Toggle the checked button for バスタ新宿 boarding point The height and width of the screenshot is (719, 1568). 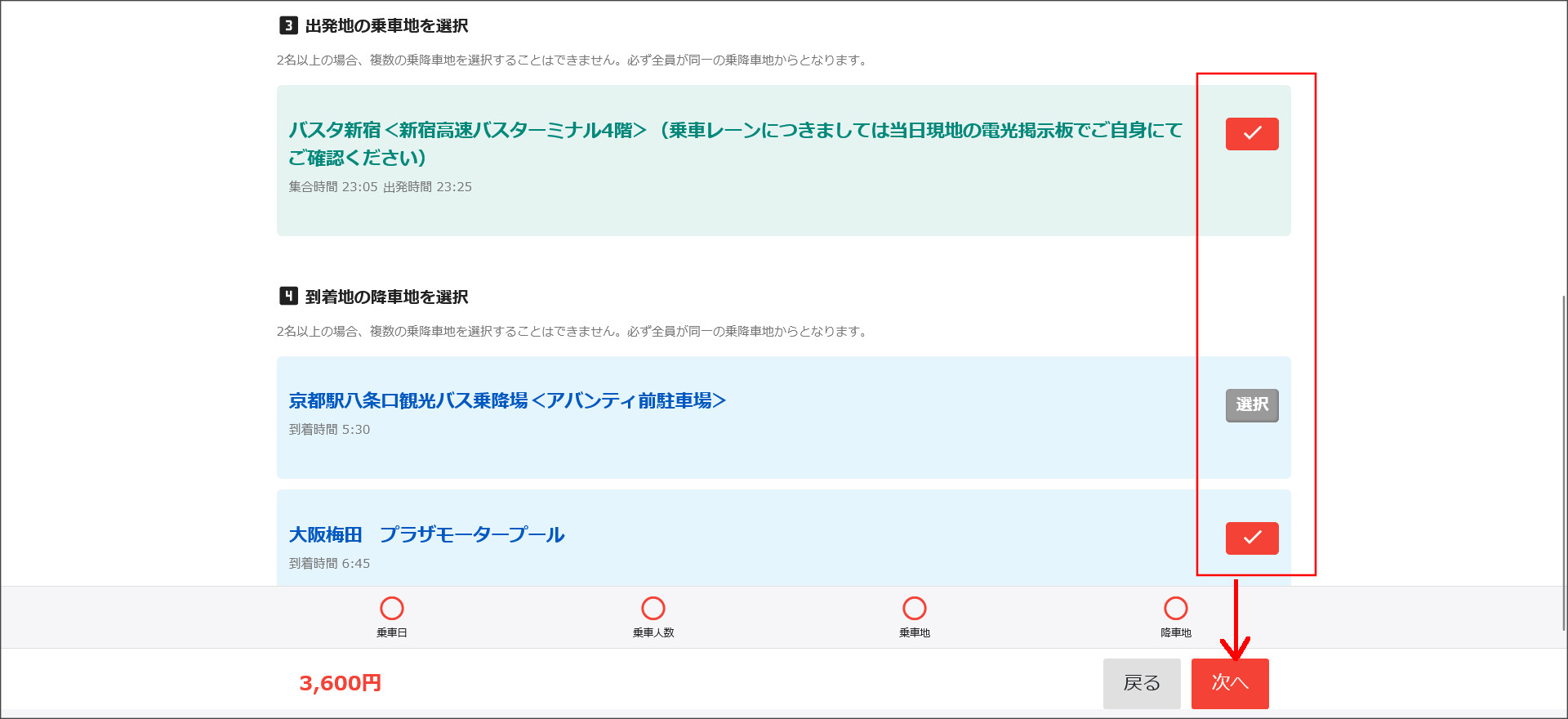(1252, 134)
